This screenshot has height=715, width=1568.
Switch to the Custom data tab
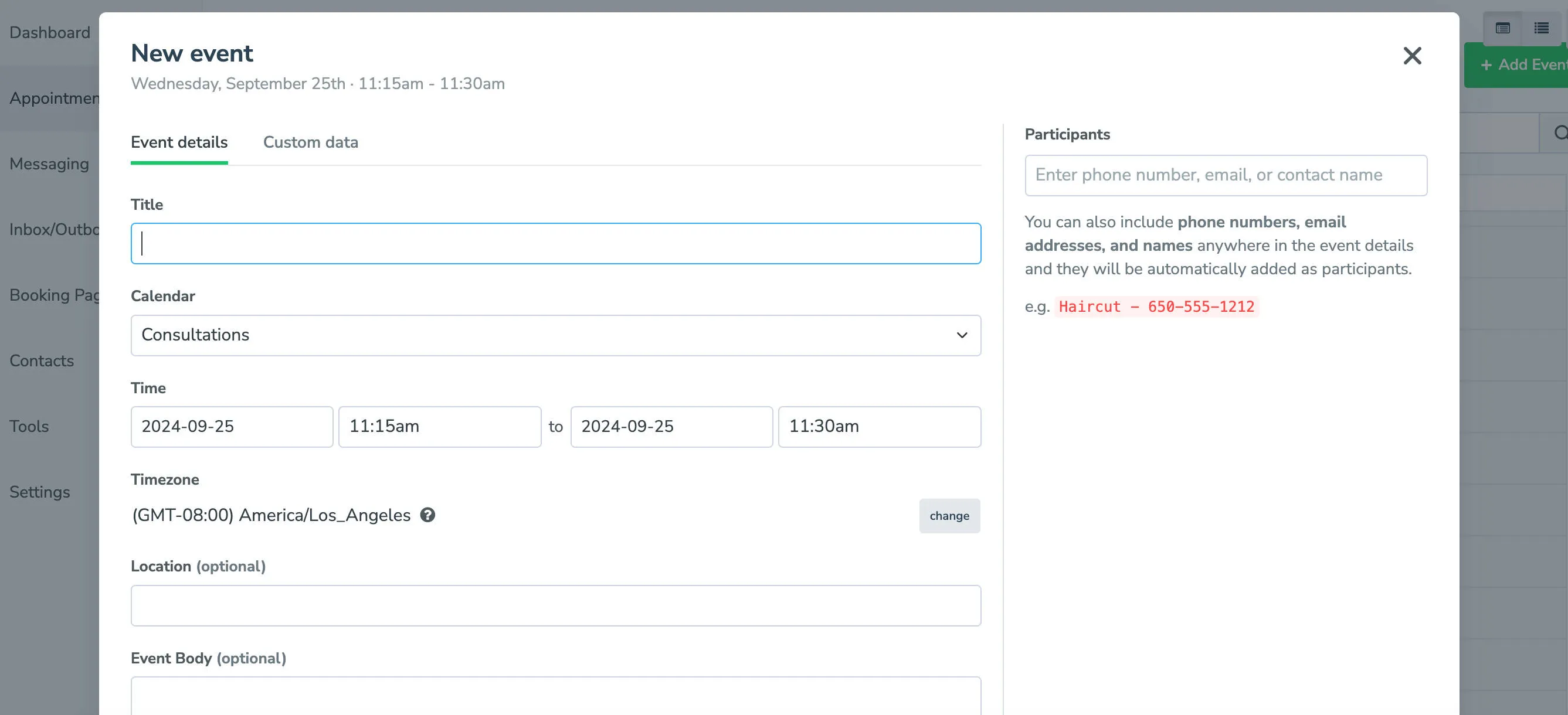(310, 142)
